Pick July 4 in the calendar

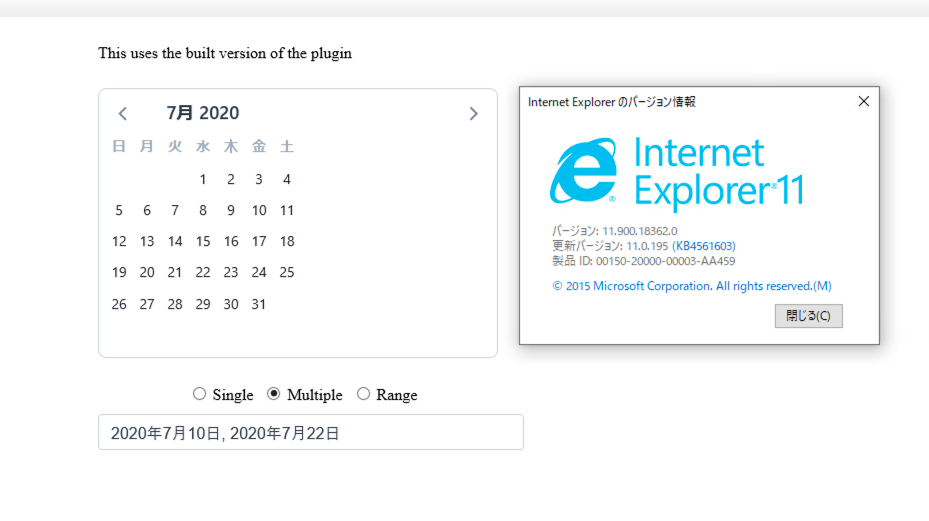(287, 179)
